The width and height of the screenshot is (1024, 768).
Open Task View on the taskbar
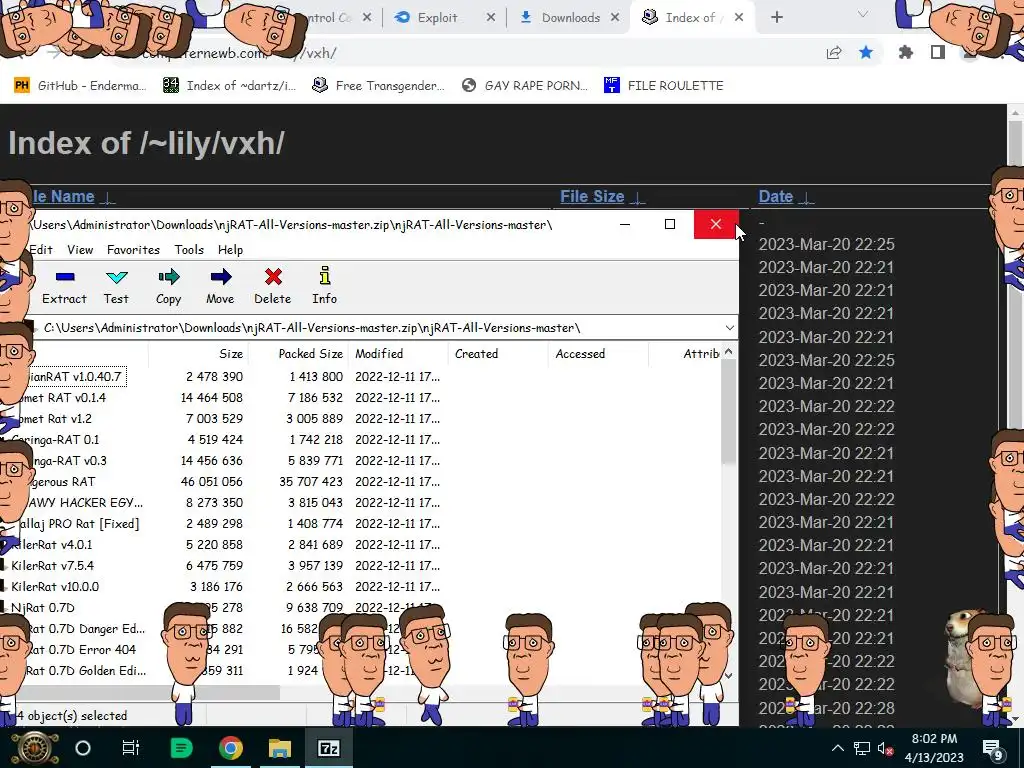[131, 748]
